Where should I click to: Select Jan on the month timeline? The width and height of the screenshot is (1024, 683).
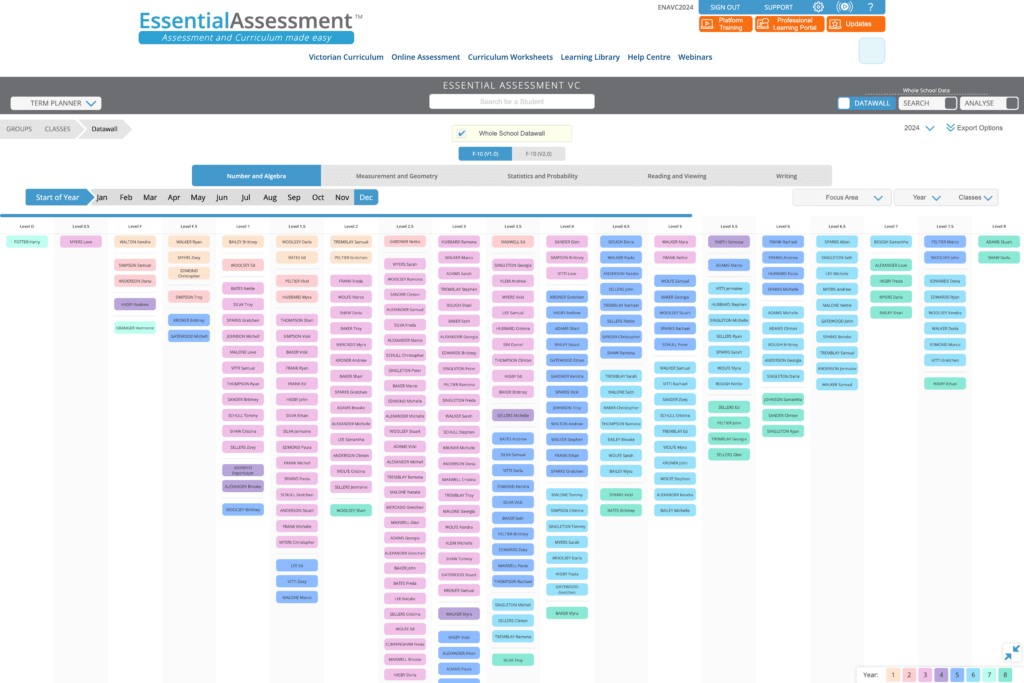click(102, 197)
